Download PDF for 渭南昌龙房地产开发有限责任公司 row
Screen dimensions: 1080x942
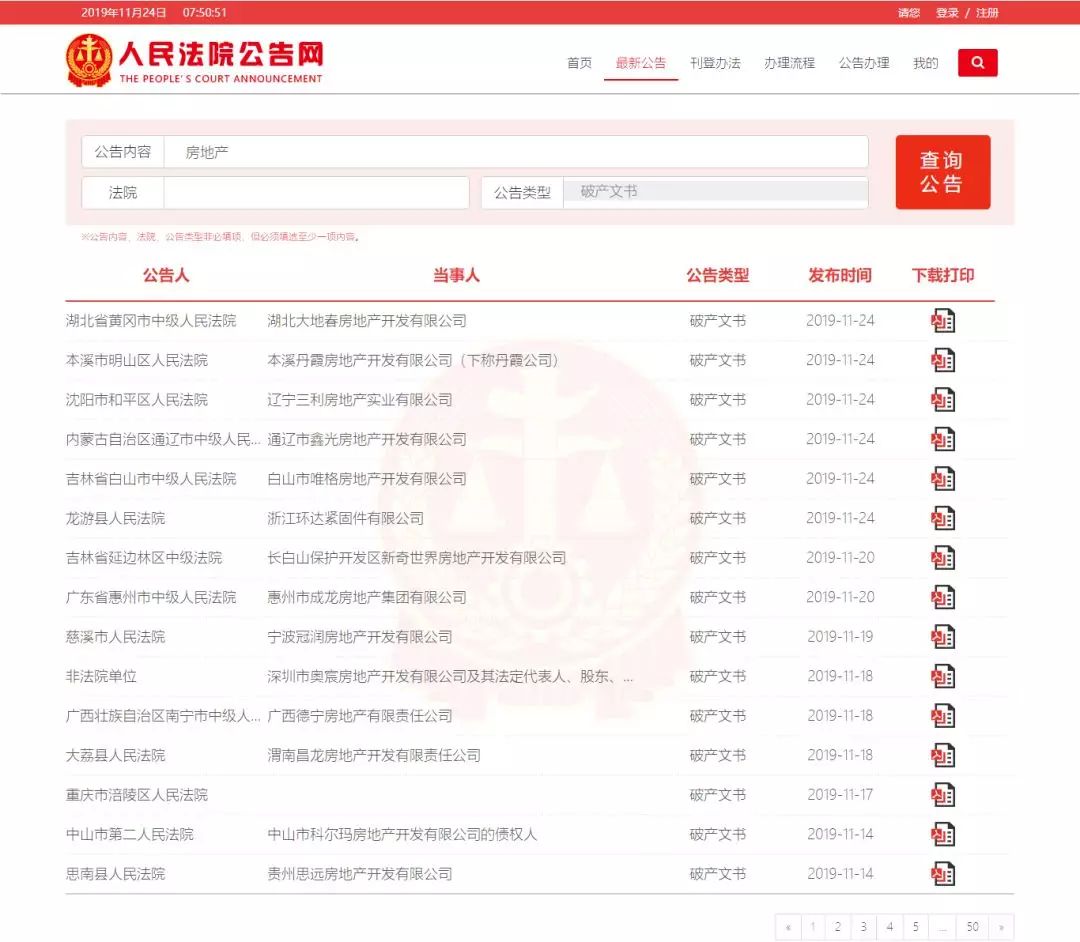coord(941,755)
